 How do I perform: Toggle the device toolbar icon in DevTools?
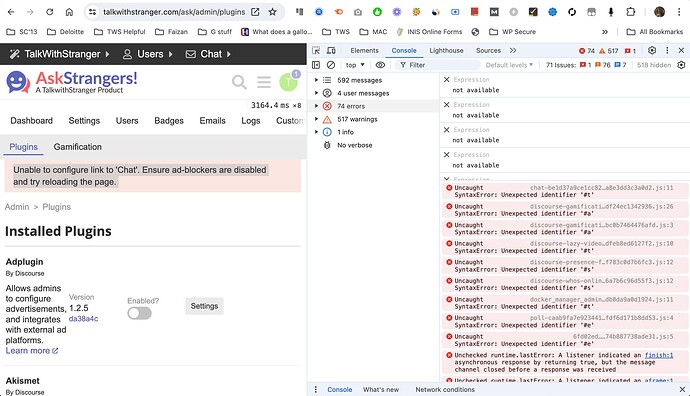coord(331,51)
